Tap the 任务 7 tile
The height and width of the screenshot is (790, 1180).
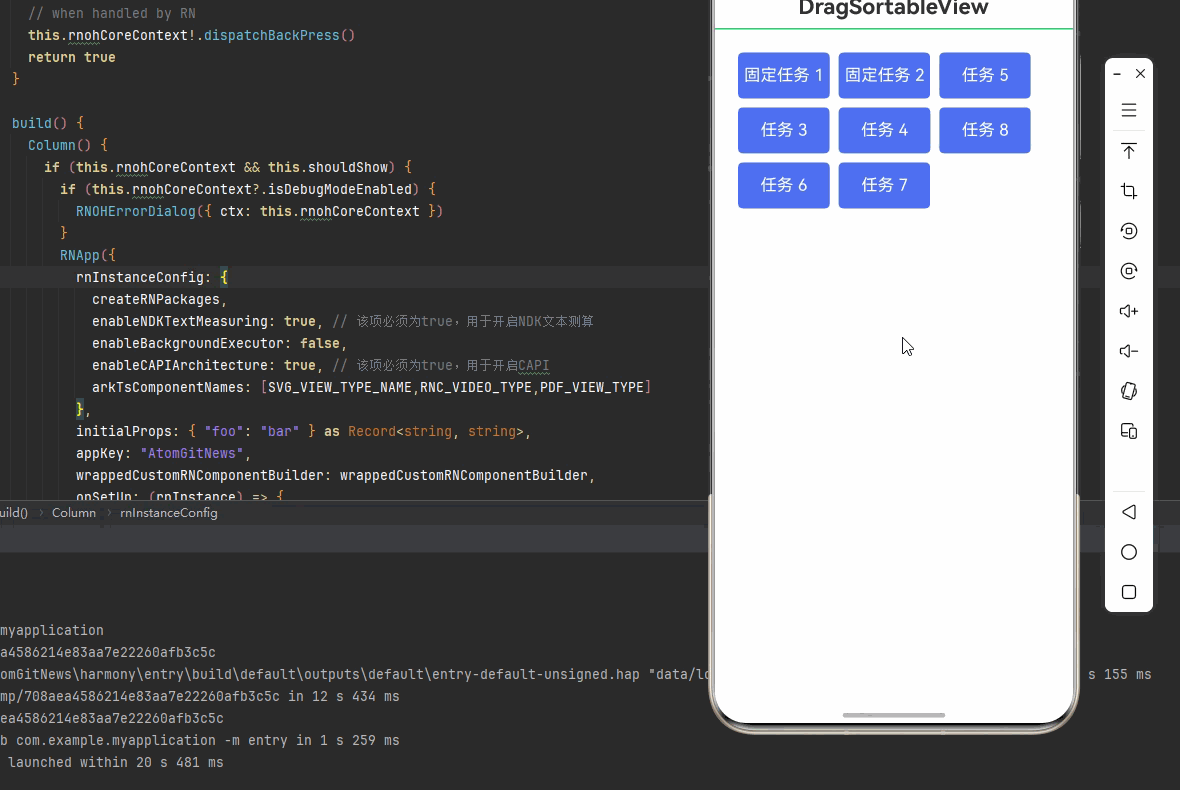point(884,185)
